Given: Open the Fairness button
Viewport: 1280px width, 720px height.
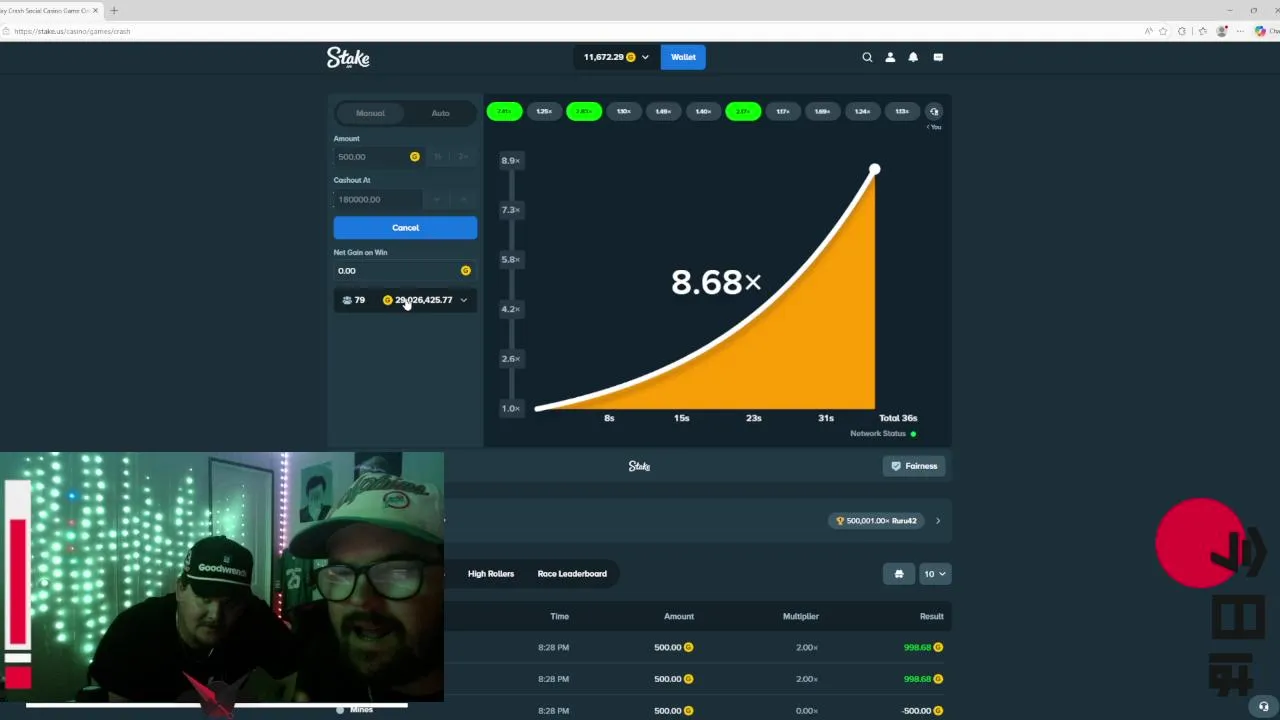Looking at the screenshot, I should (x=914, y=466).
